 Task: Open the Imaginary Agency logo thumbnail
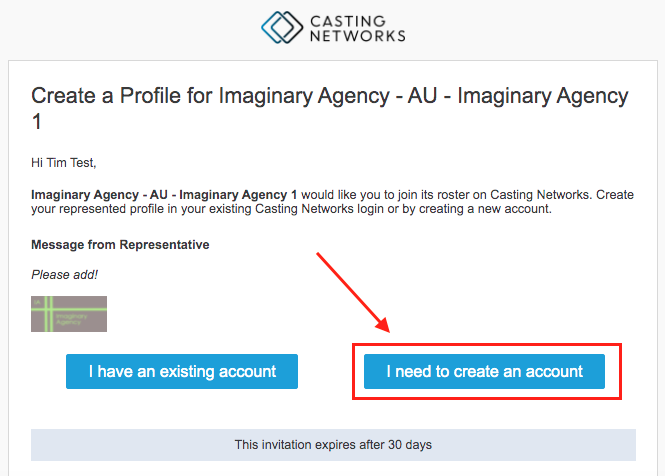(x=69, y=314)
